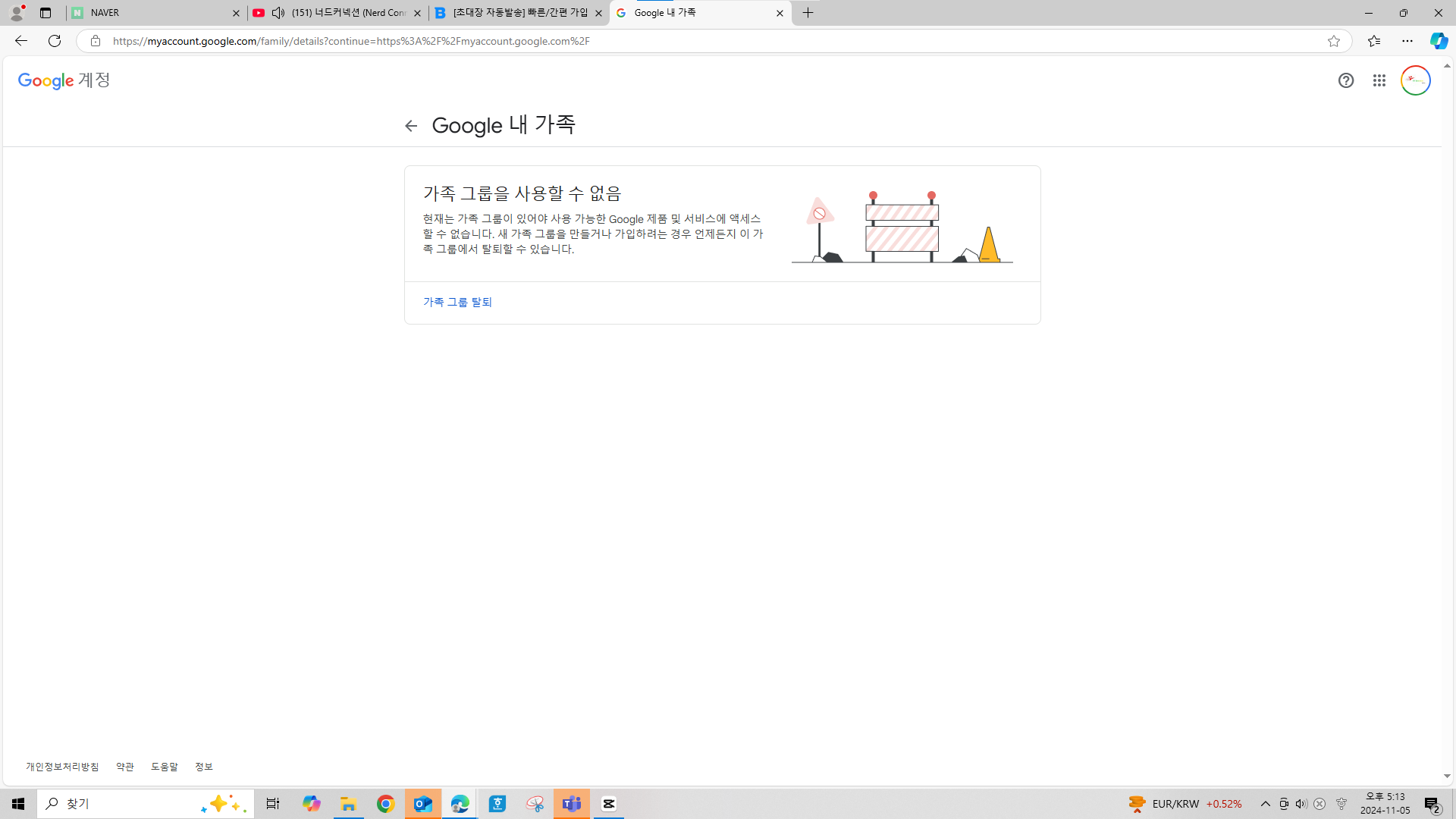Viewport: 1456px width, 819px height.
Task: Launch Copilot from the taskbar
Action: point(312,804)
